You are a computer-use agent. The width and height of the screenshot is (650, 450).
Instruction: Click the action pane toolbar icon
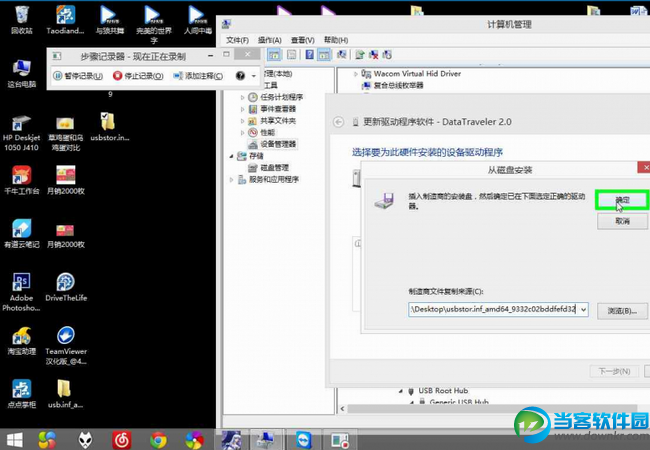tap(324, 55)
